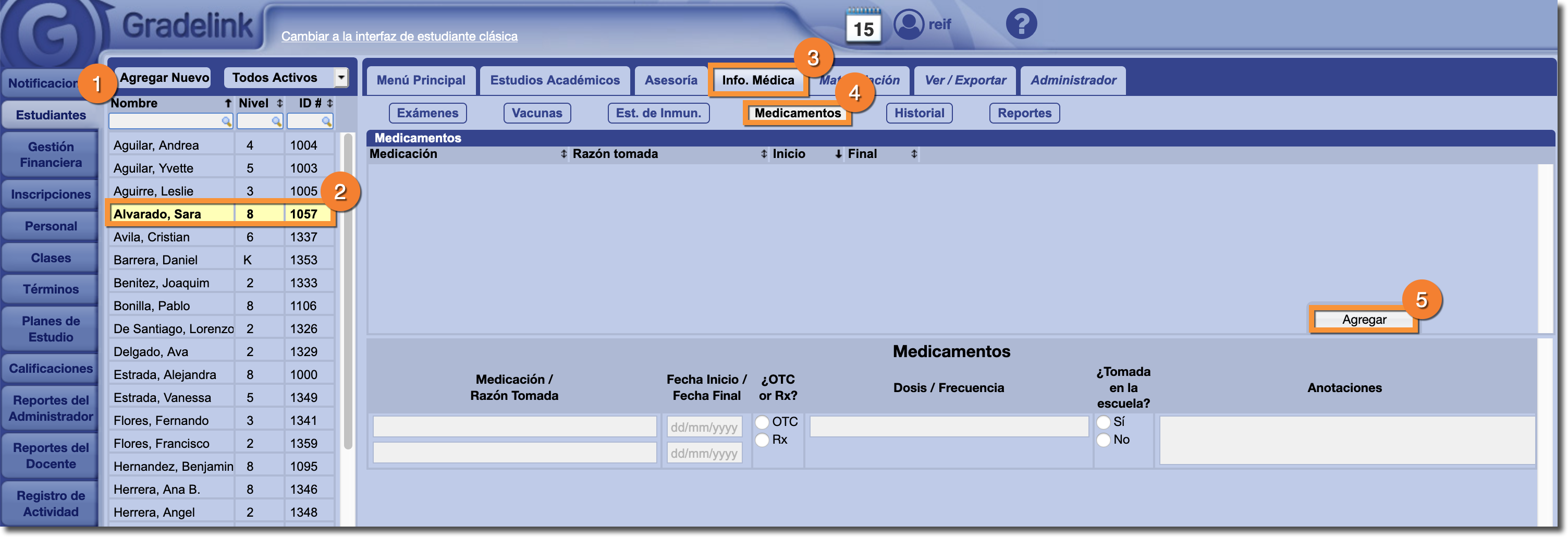The height and width of the screenshot is (537, 1568).
Task: Follow the Cambiar a la interfaz clásica link
Action: point(399,36)
